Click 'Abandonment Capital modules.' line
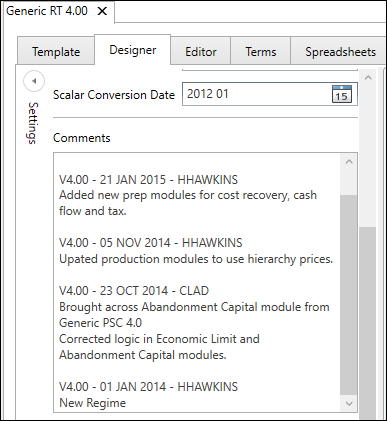 [x=143, y=355]
